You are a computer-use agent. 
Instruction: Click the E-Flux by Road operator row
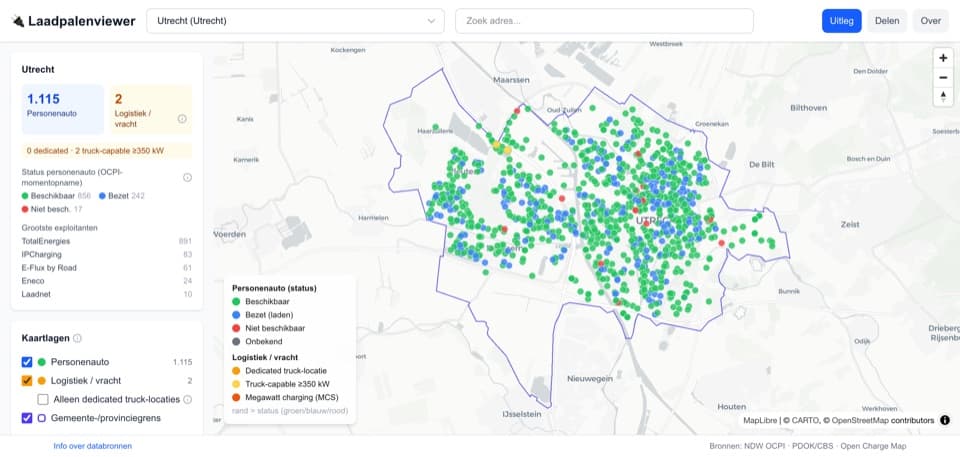107,268
